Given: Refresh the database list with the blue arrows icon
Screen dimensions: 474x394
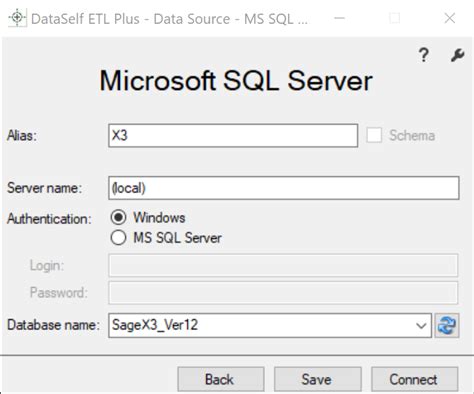Looking at the screenshot, I should [x=447, y=325].
